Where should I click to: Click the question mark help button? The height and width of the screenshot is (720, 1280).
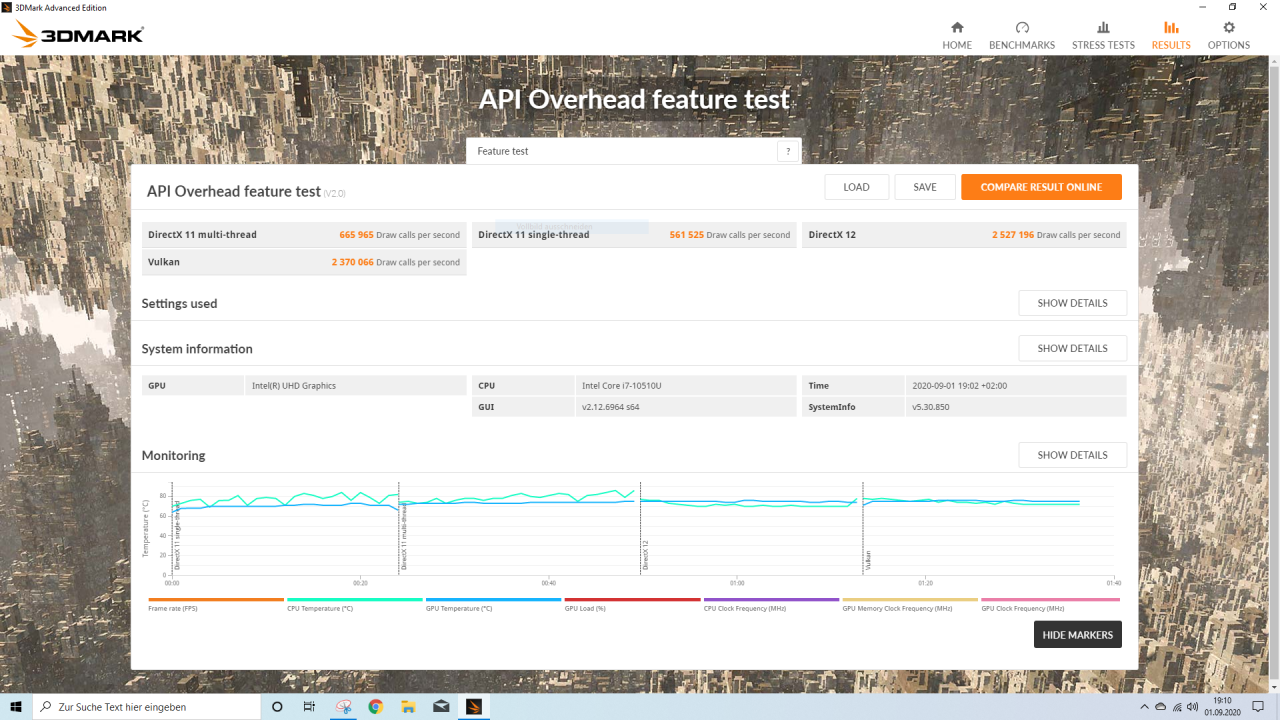[x=788, y=151]
